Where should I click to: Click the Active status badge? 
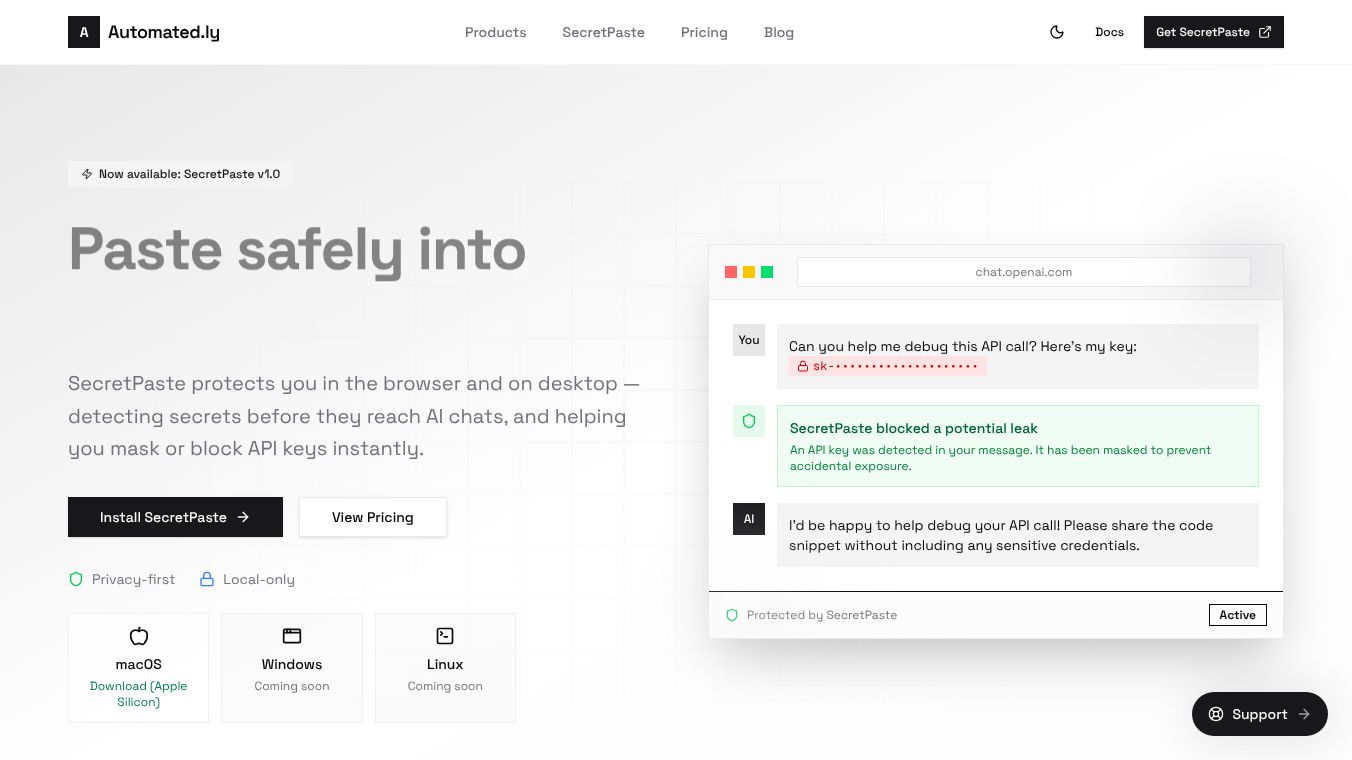[1237, 615]
